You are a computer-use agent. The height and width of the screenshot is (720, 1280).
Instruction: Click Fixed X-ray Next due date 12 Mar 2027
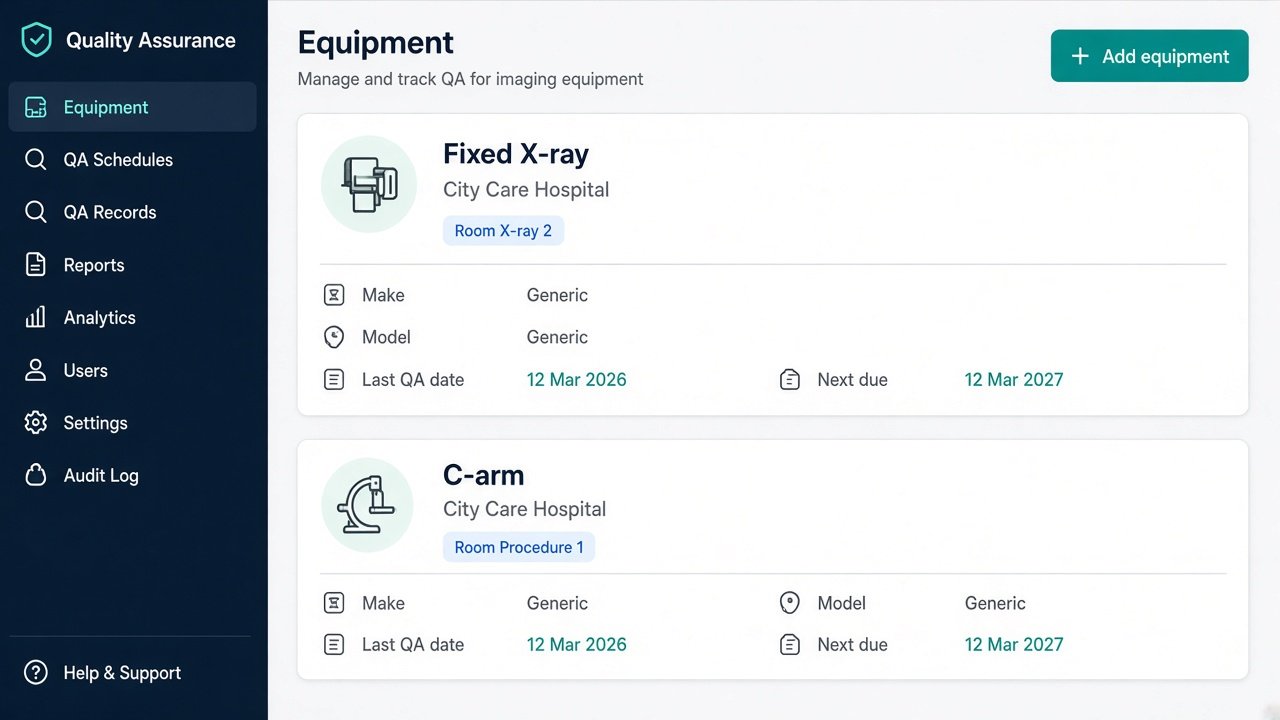1014,380
